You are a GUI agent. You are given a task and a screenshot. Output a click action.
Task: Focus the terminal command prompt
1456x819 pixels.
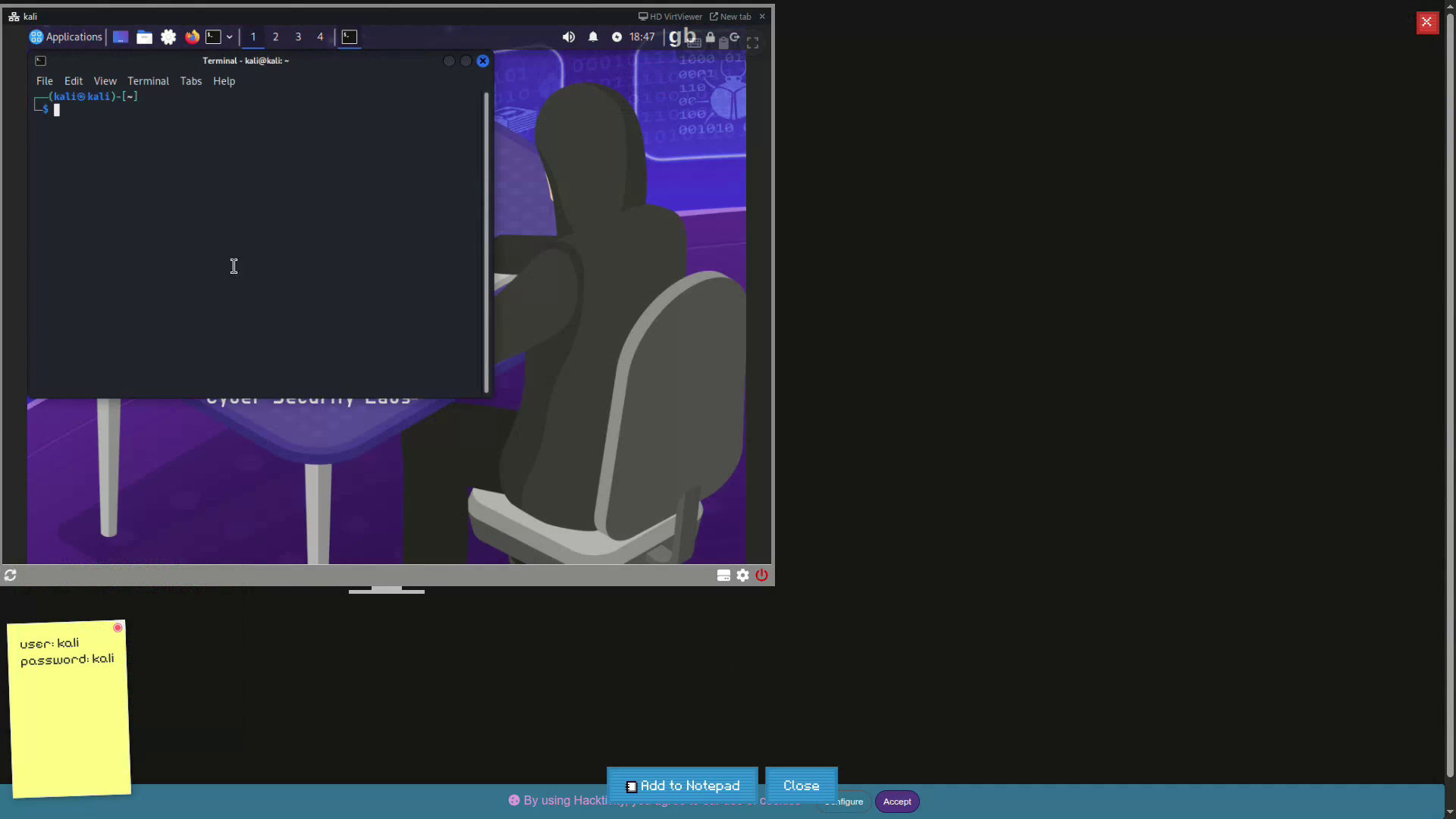pyautogui.click(x=56, y=110)
